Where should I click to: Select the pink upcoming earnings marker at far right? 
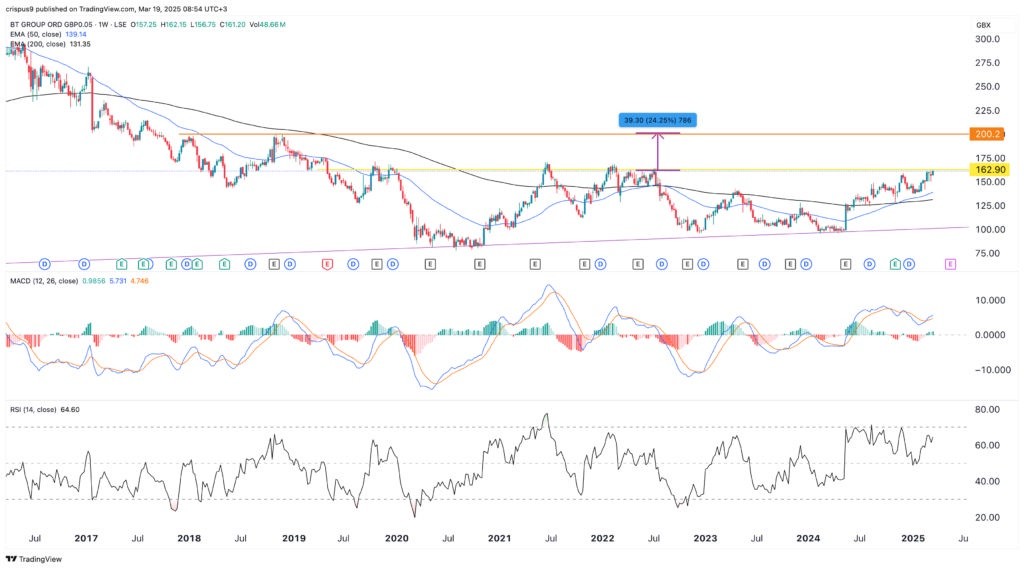coord(950,264)
